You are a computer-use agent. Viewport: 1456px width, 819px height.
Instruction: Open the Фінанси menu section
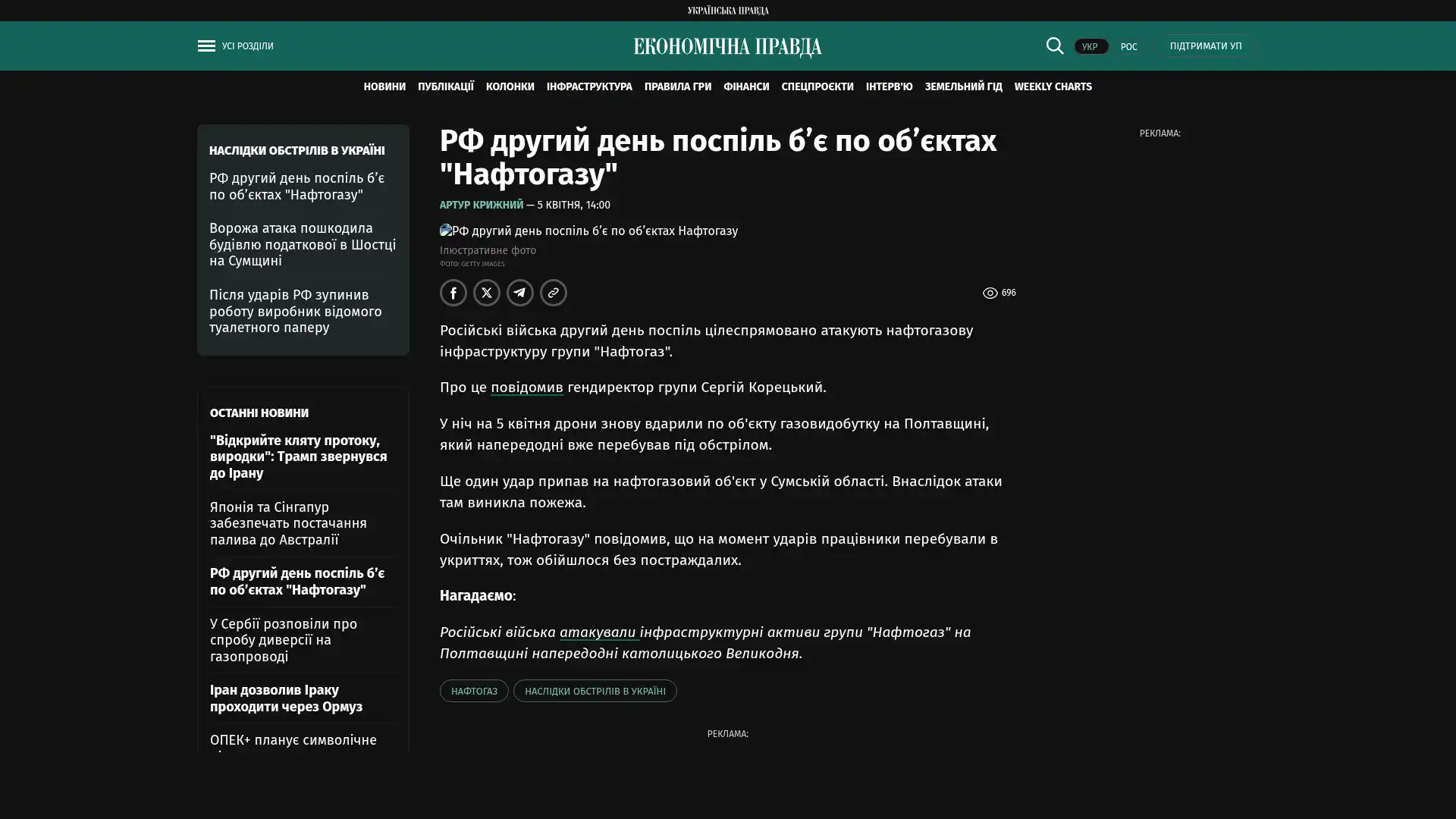(745, 86)
